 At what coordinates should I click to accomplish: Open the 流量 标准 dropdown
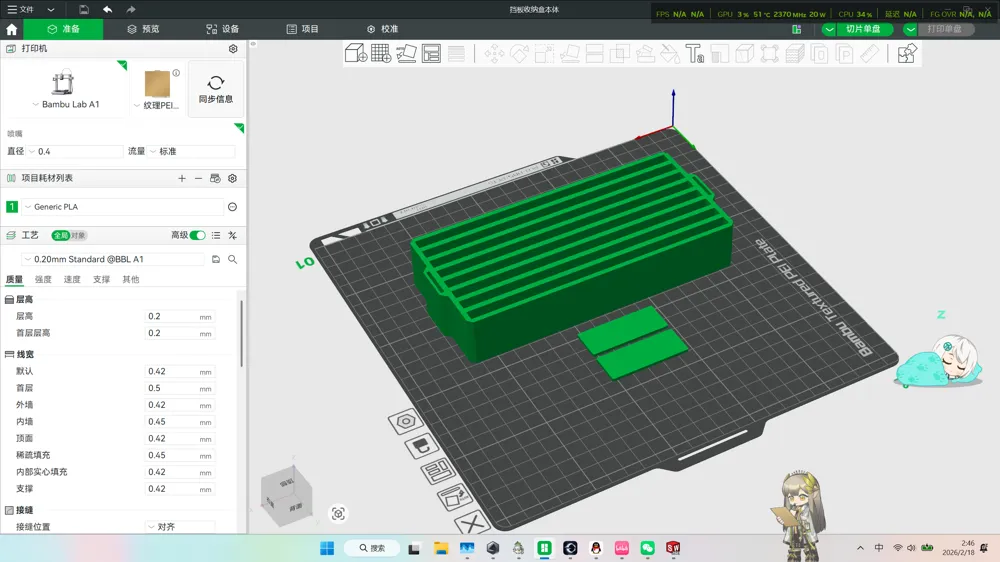(192, 151)
